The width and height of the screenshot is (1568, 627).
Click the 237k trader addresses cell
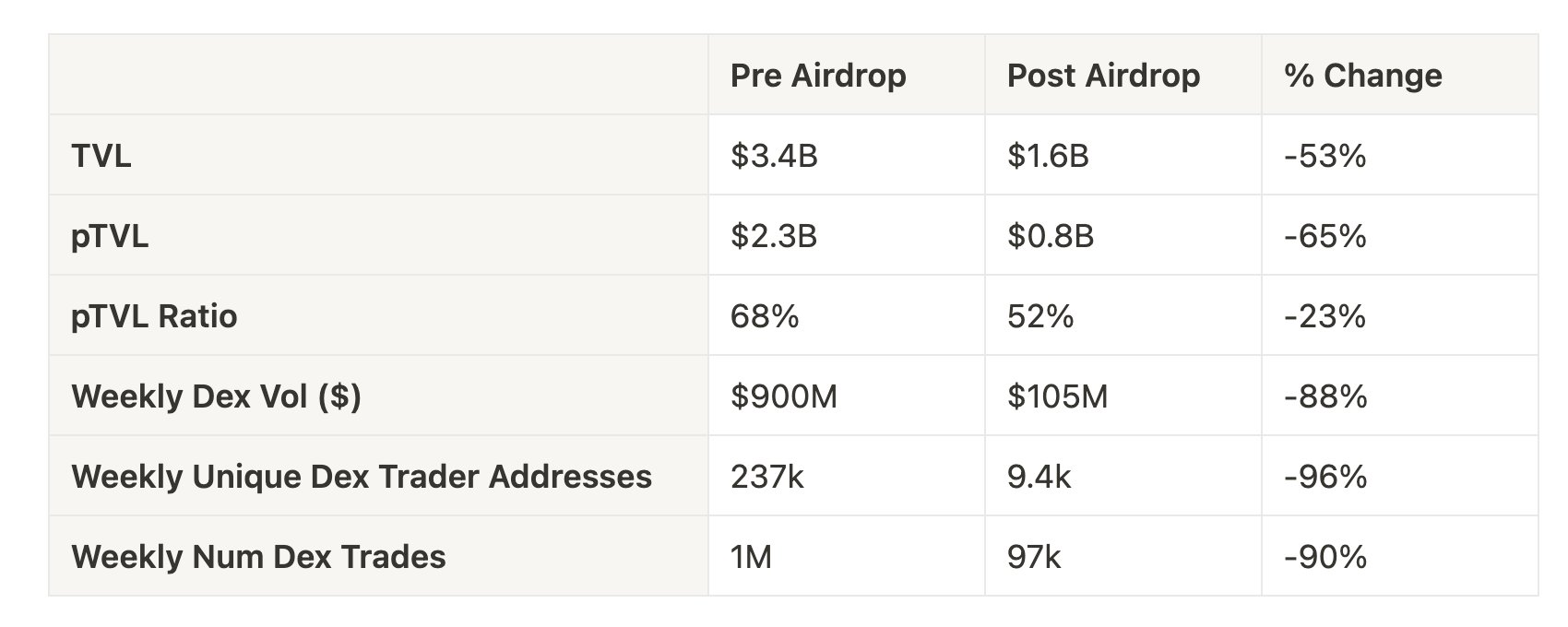pyautogui.click(x=767, y=477)
